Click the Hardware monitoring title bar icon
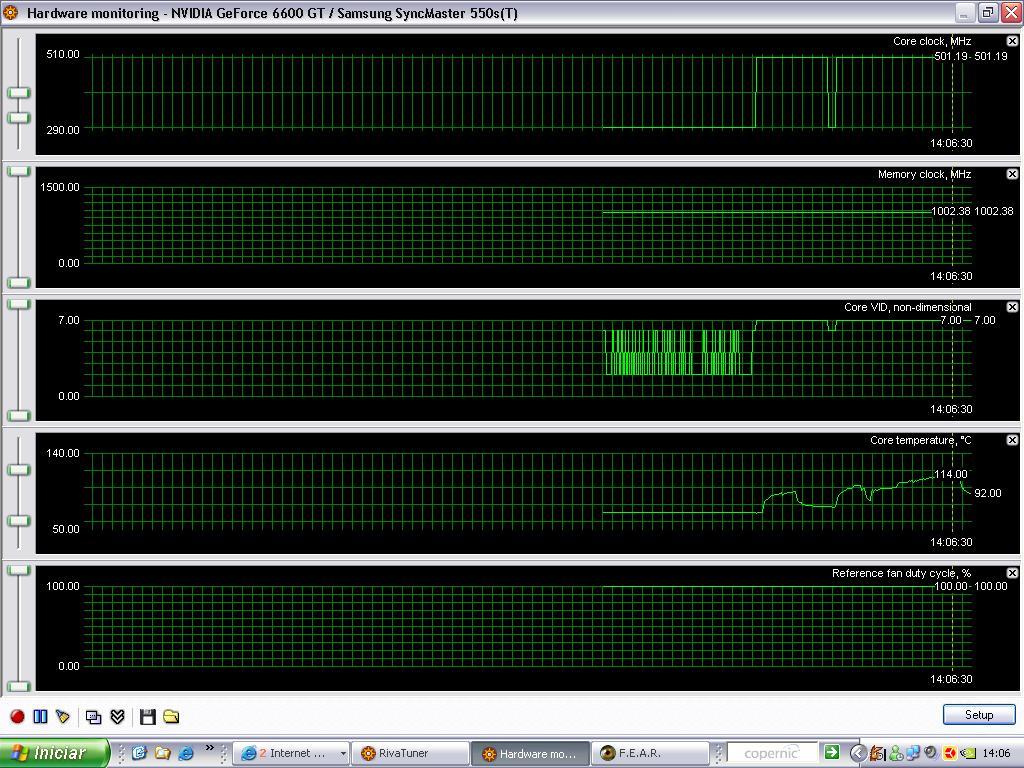Viewport: 1024px width, 768px height. [11, 12]
